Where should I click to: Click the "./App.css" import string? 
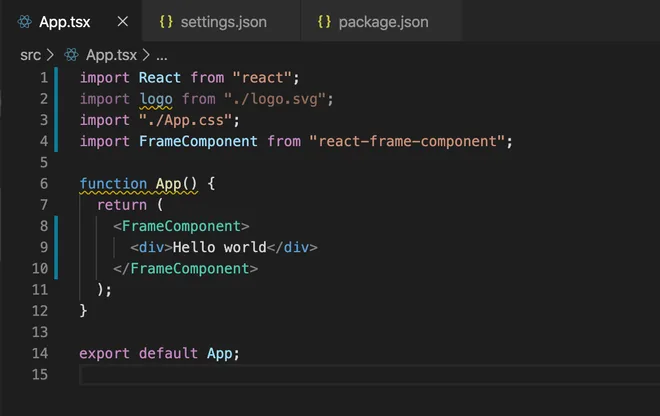click(x=185, y=120)
